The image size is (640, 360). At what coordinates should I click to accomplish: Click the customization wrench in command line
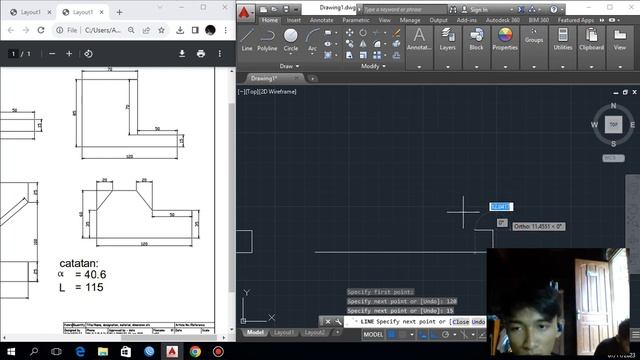338,322
